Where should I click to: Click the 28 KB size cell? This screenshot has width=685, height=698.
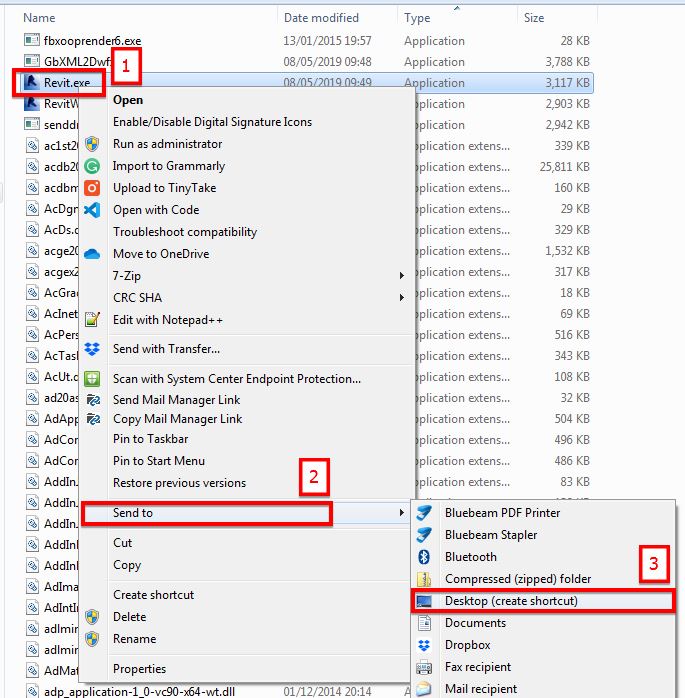[575, 41]
